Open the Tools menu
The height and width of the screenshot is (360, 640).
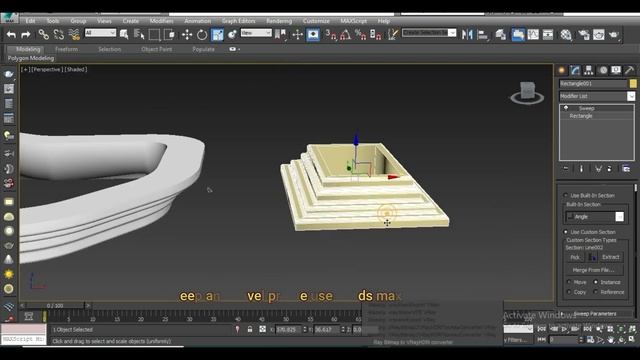tap(53, 21)
